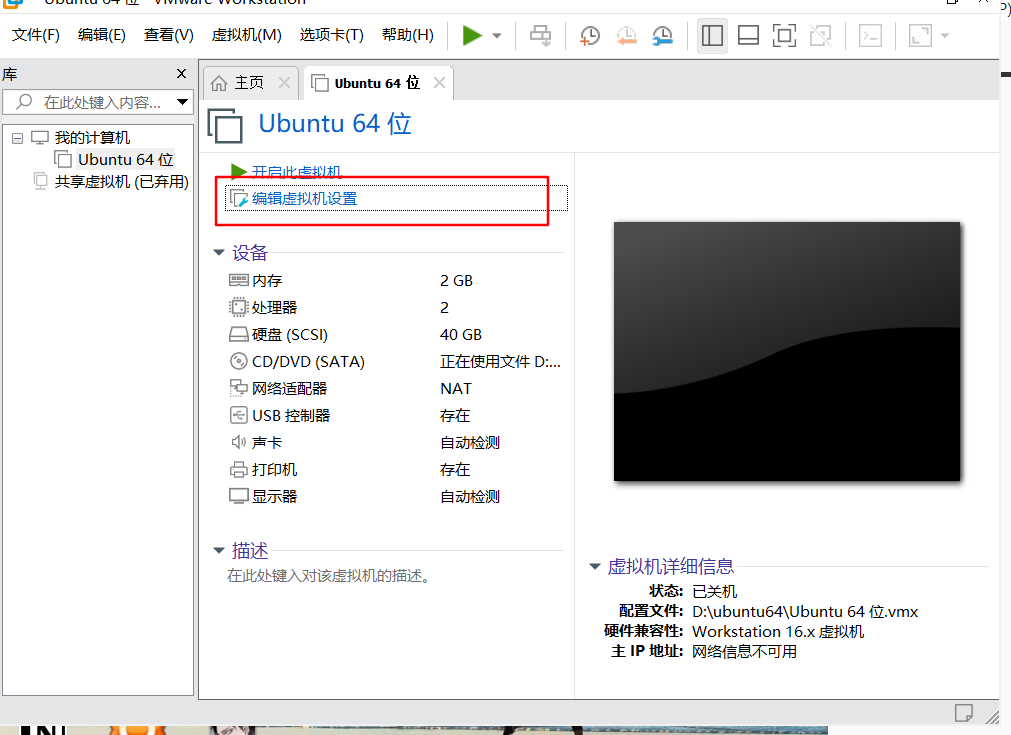Click the 内存 memory chip icon
This screenshot has width=1011, height=735.
(239, 280)
